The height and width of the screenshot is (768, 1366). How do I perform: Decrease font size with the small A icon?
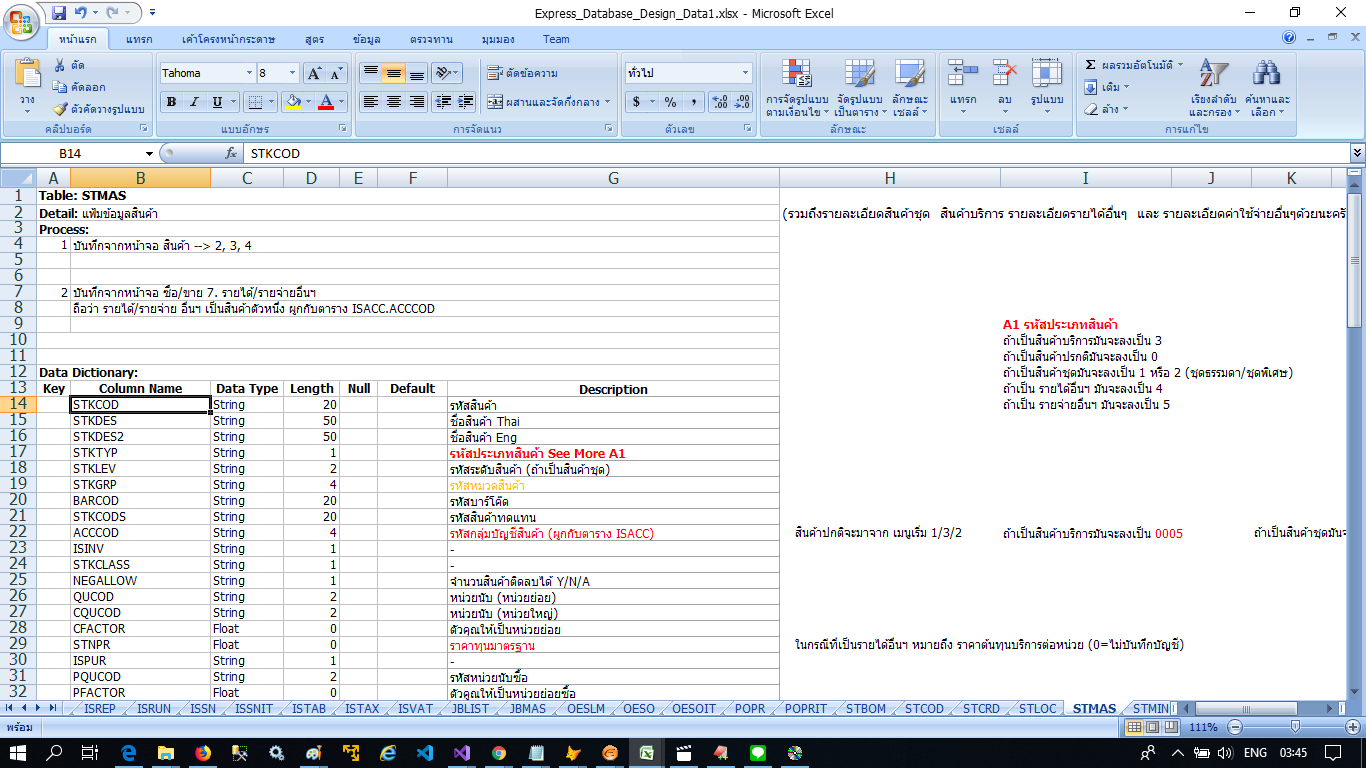coord(335,73)
